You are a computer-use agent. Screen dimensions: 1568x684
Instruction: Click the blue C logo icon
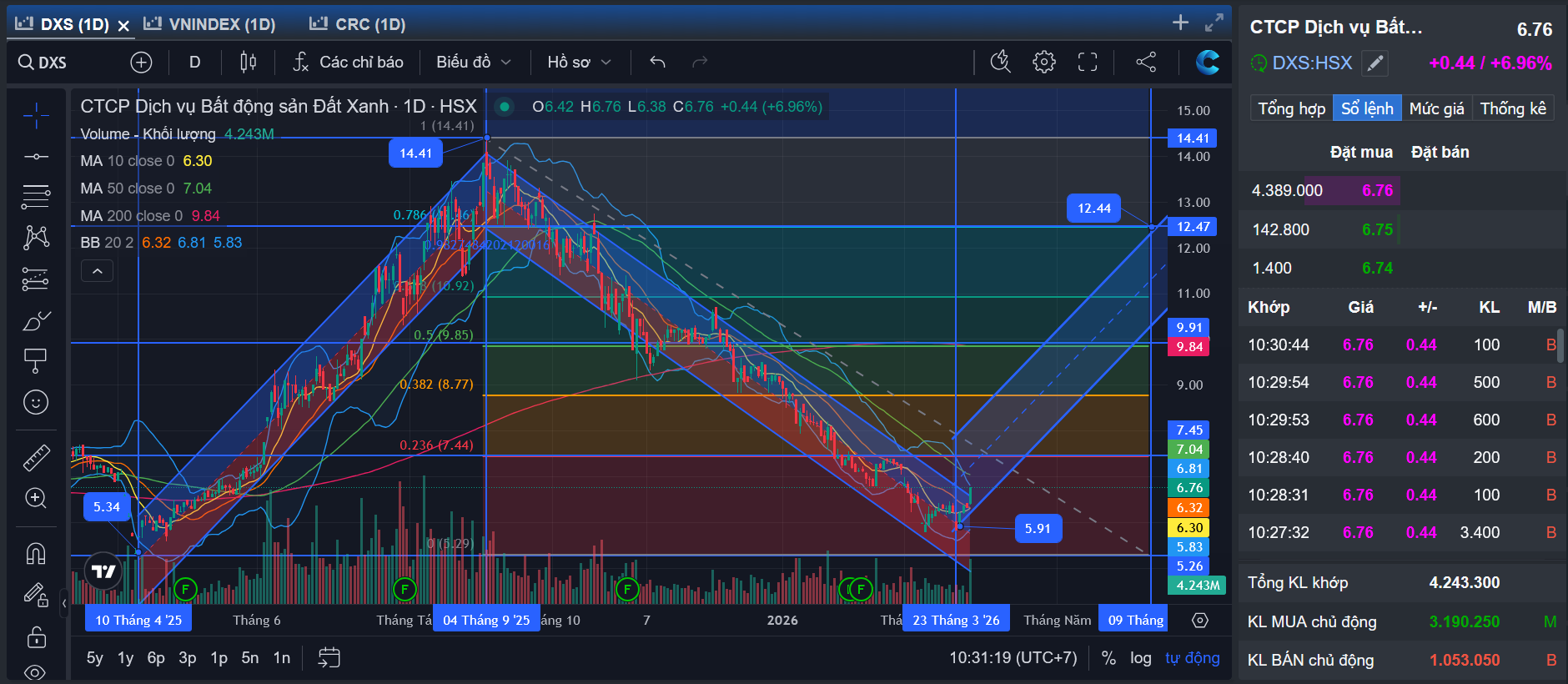coord(1207,62)
